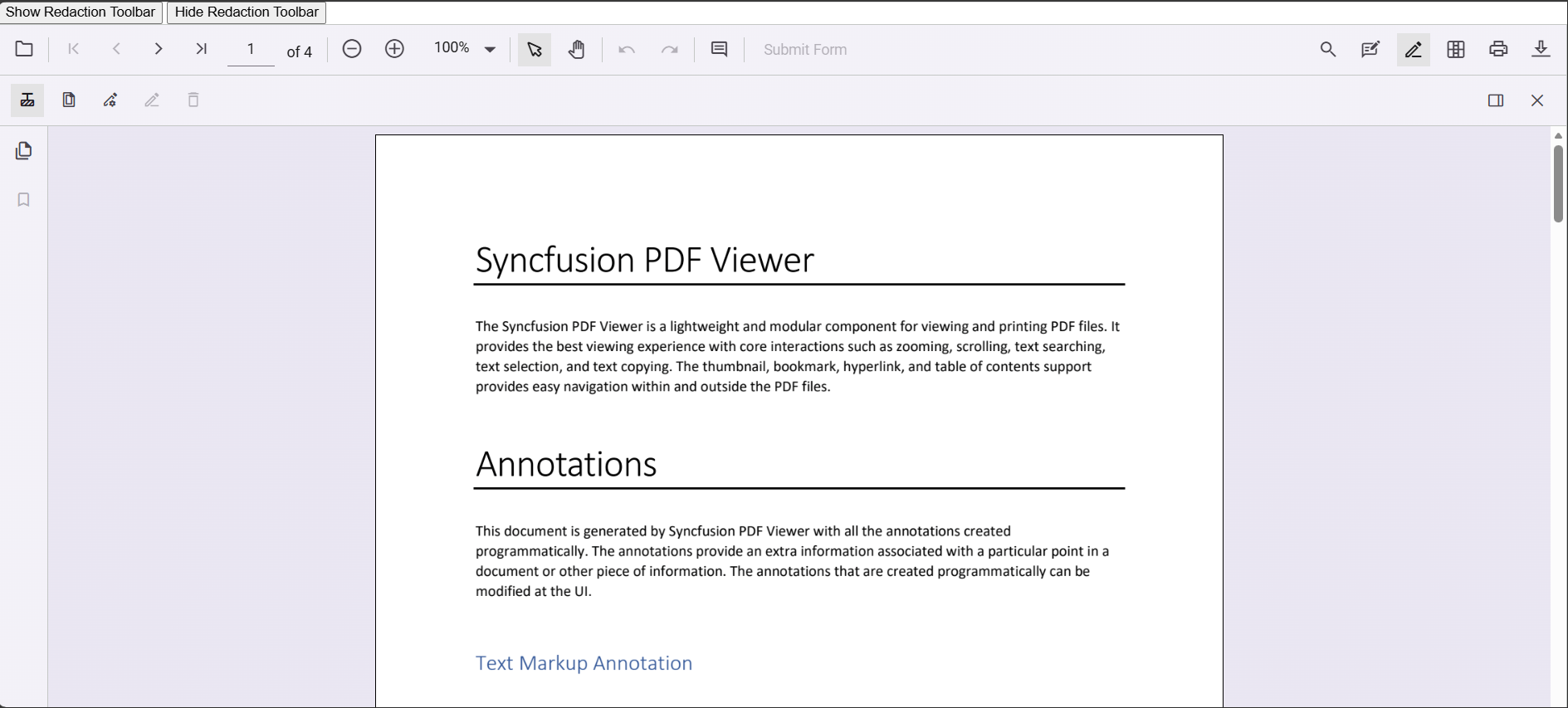Click the delete redaction trash icon
Image resolution: width=1568 pixels, height=708 pixels.
193,100
